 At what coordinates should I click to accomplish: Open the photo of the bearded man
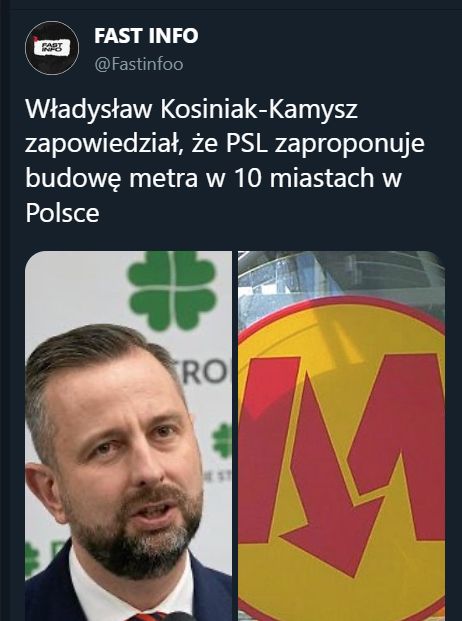coord(129,436)
